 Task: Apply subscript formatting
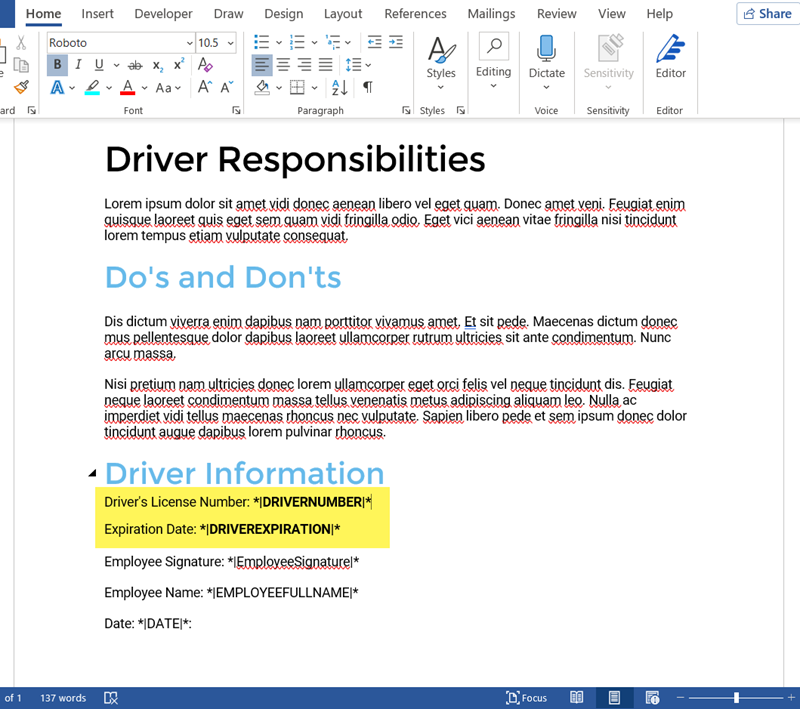pos(158,65)
